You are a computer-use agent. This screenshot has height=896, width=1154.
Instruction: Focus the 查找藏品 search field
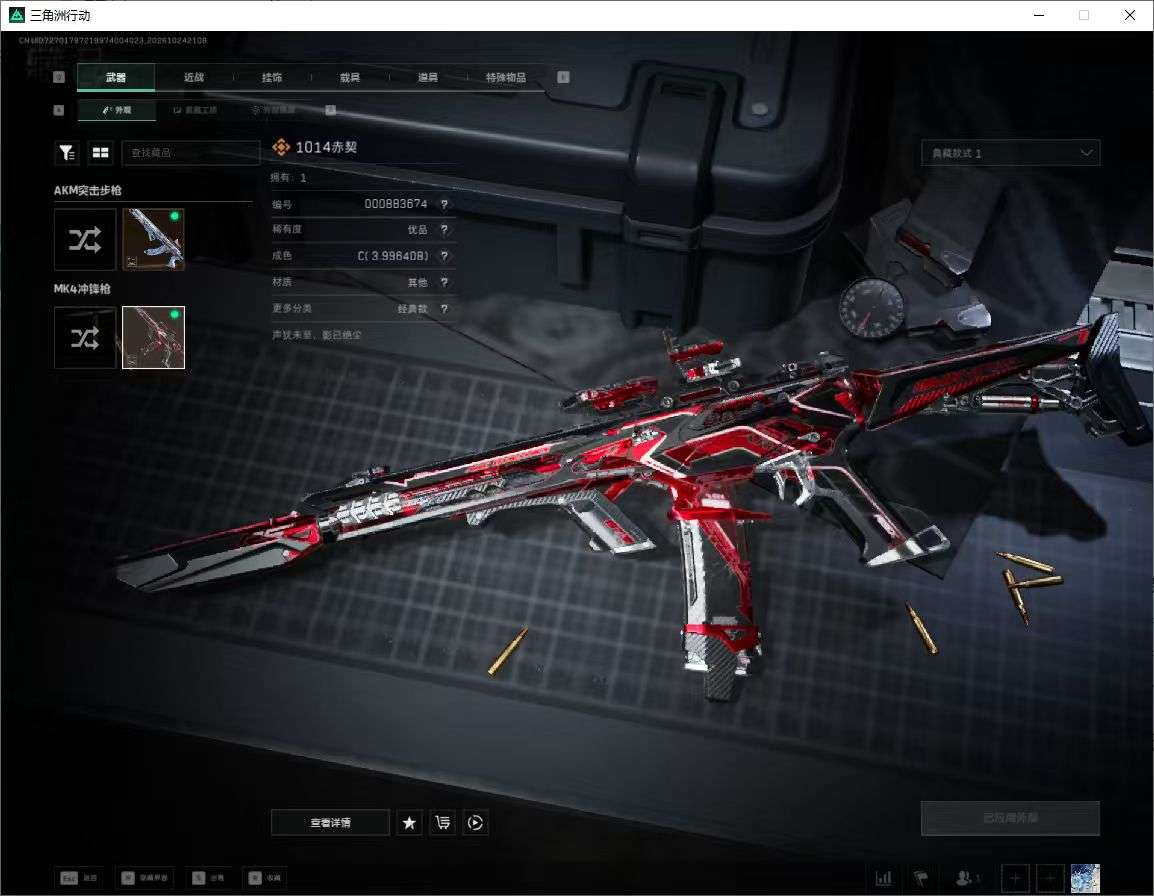pyautogui.click(x=191, y=152)
